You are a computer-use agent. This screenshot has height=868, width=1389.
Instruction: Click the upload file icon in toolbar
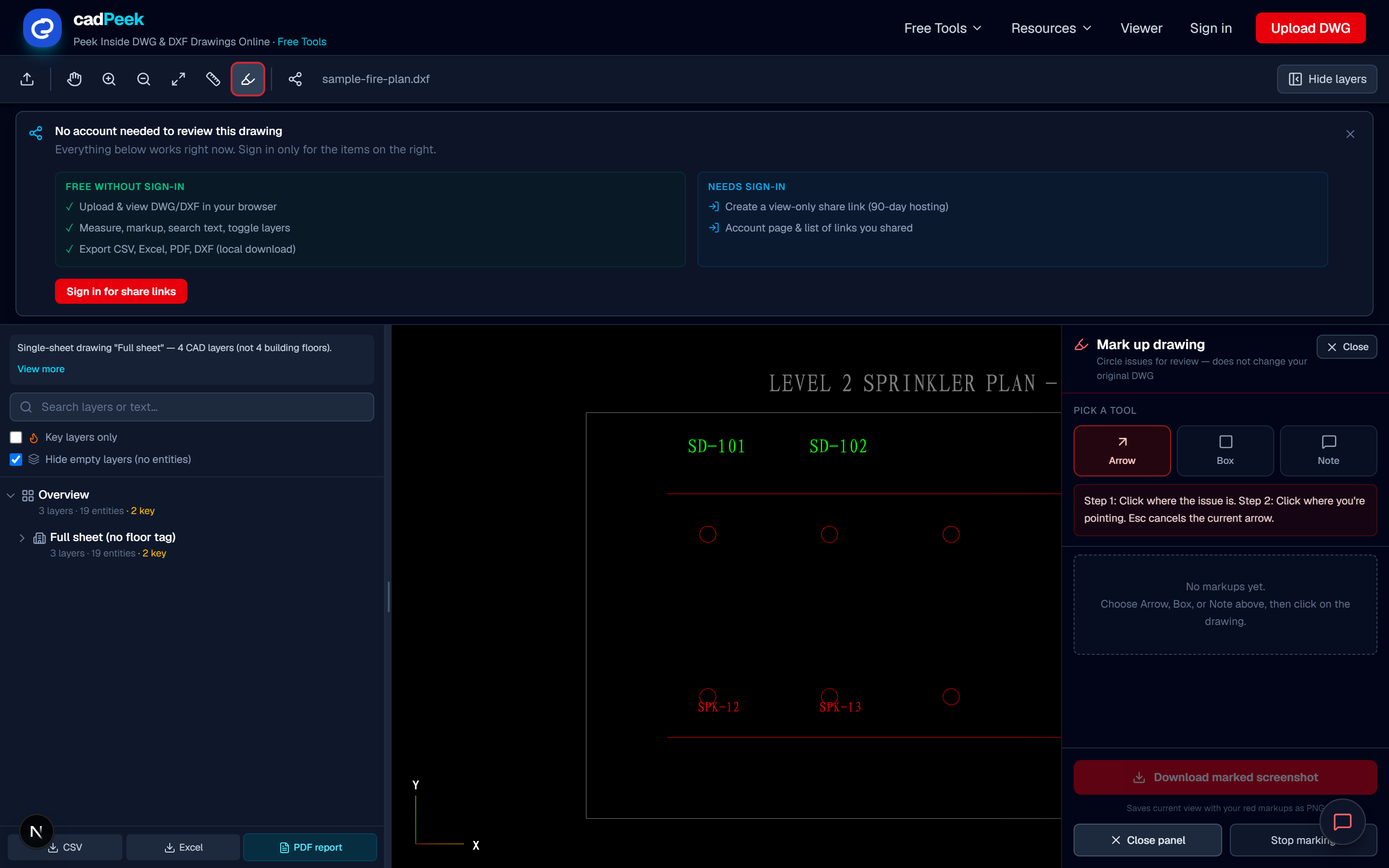coord(27,79)
